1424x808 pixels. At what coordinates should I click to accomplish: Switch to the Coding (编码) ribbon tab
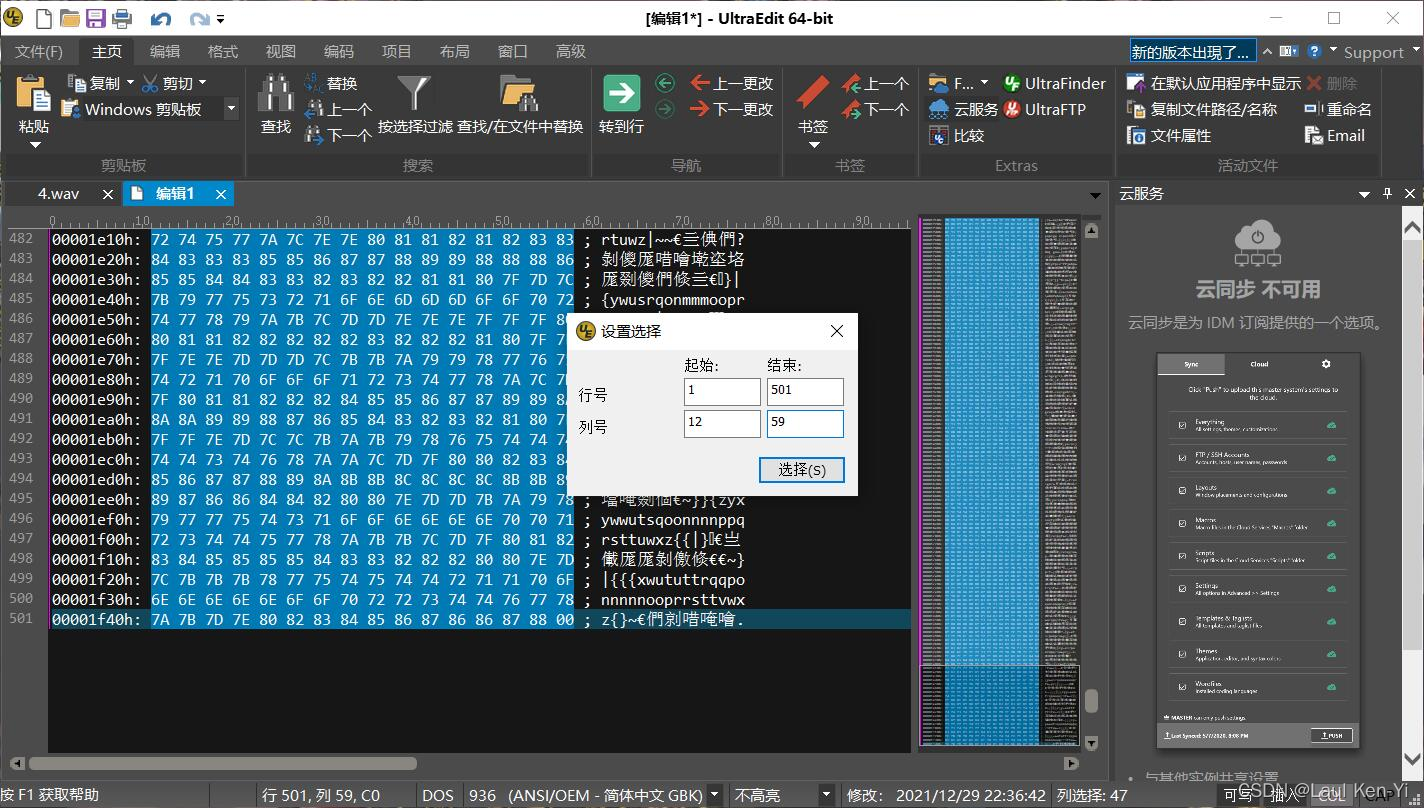pos(339,51)
